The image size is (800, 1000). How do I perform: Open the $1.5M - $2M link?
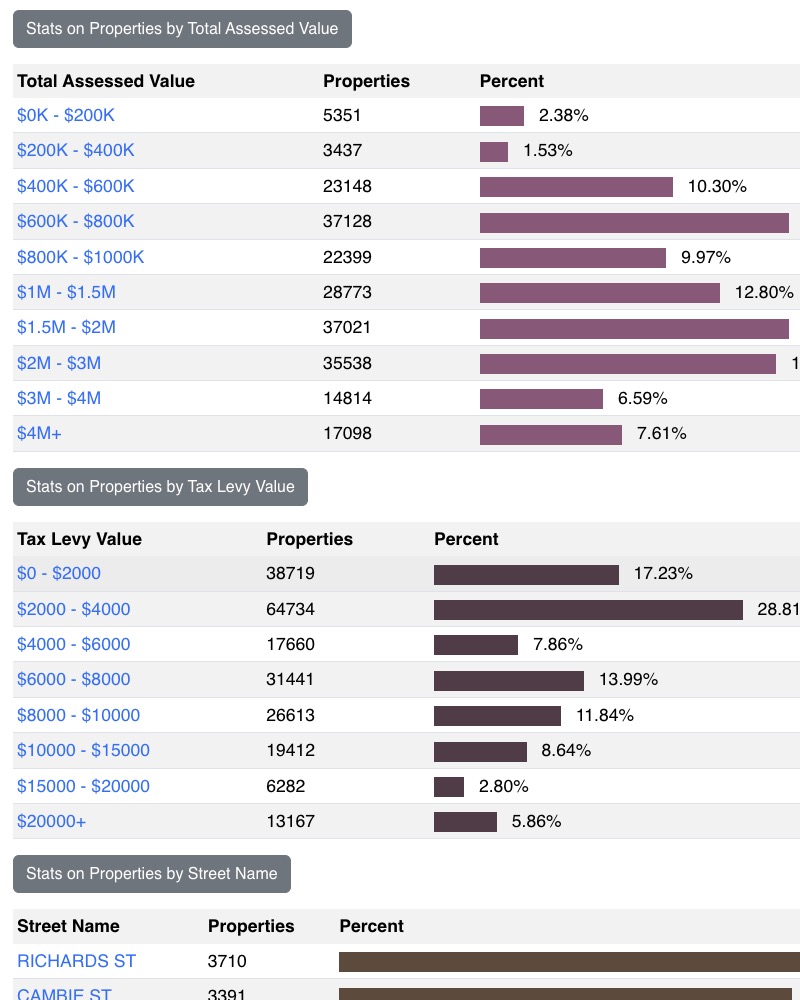66,327
